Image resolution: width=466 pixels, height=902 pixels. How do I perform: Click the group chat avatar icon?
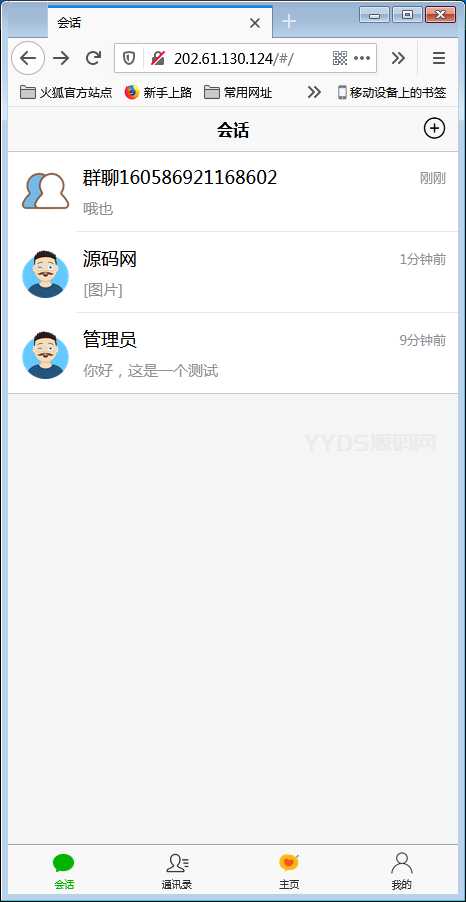pyautogui.click(x=45, y=191)
